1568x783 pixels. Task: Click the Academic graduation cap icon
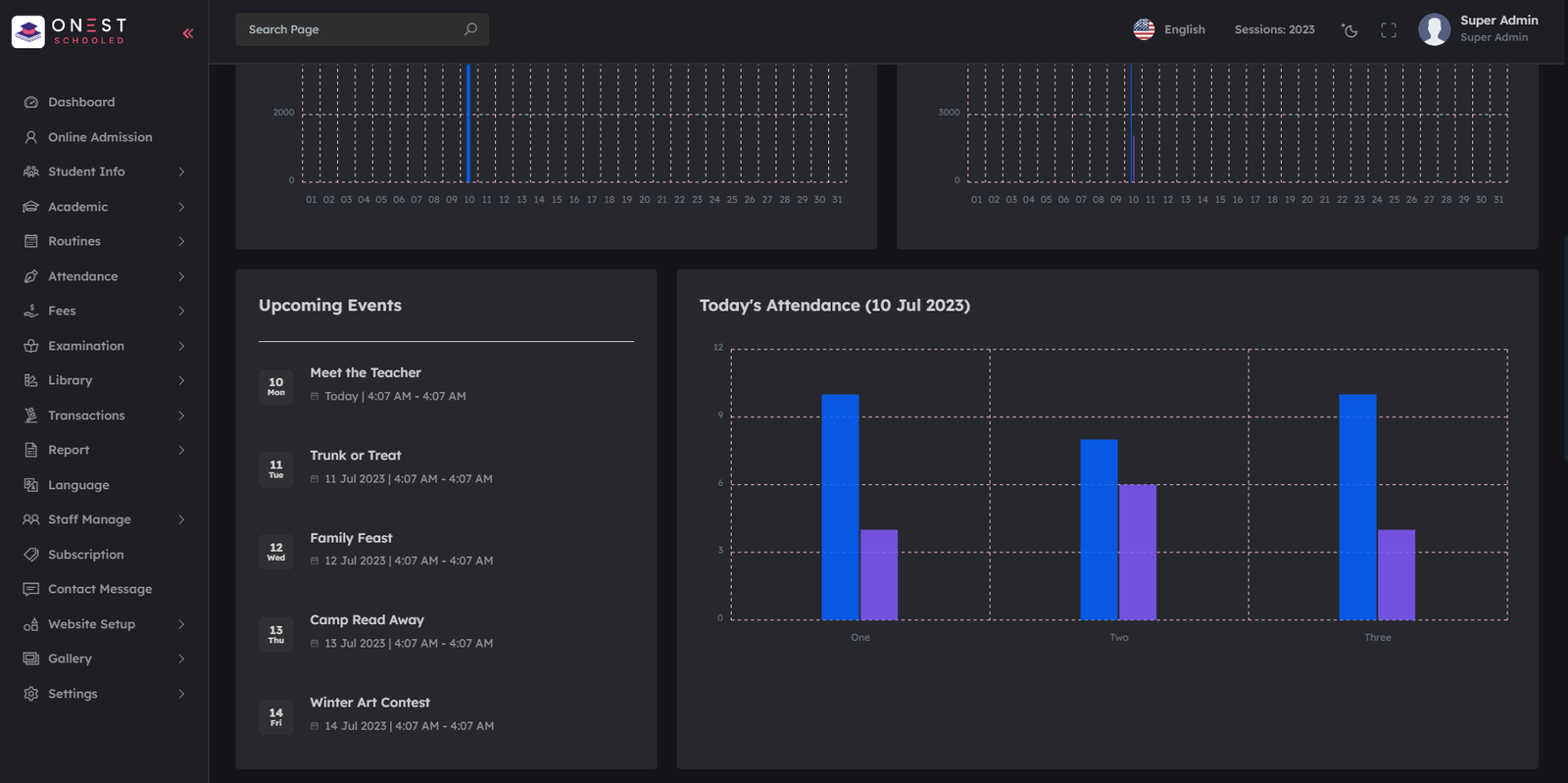tap(31, 207)
